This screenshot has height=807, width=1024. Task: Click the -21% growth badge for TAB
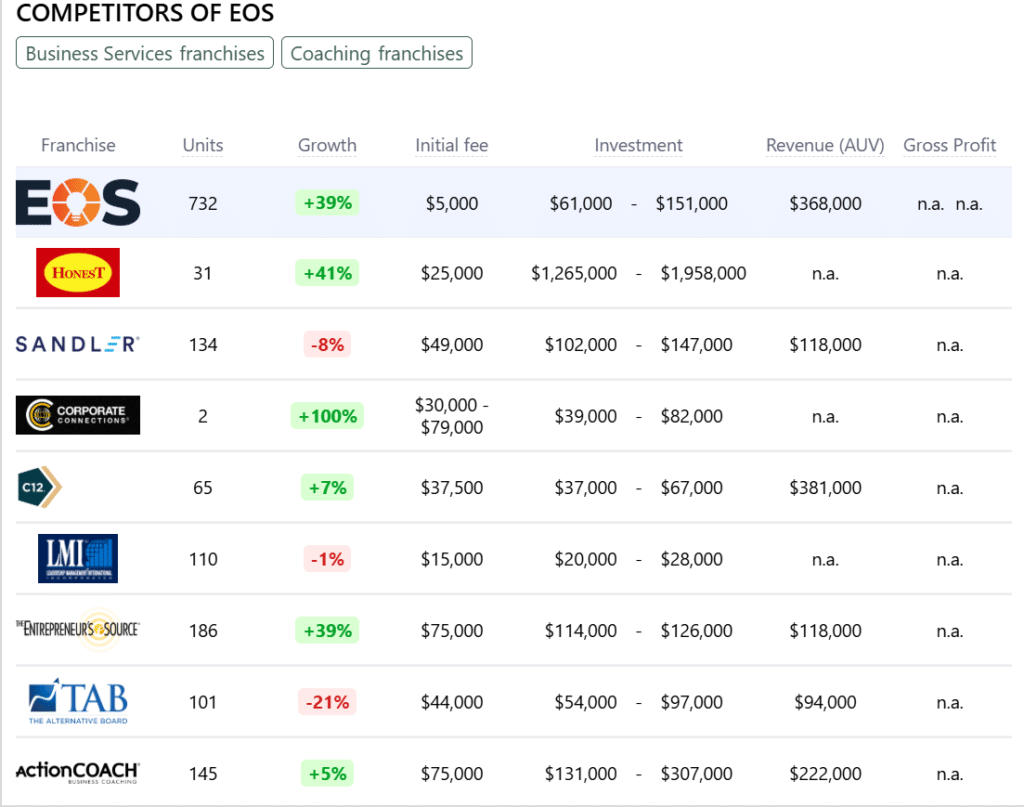(x=327, y=702)
